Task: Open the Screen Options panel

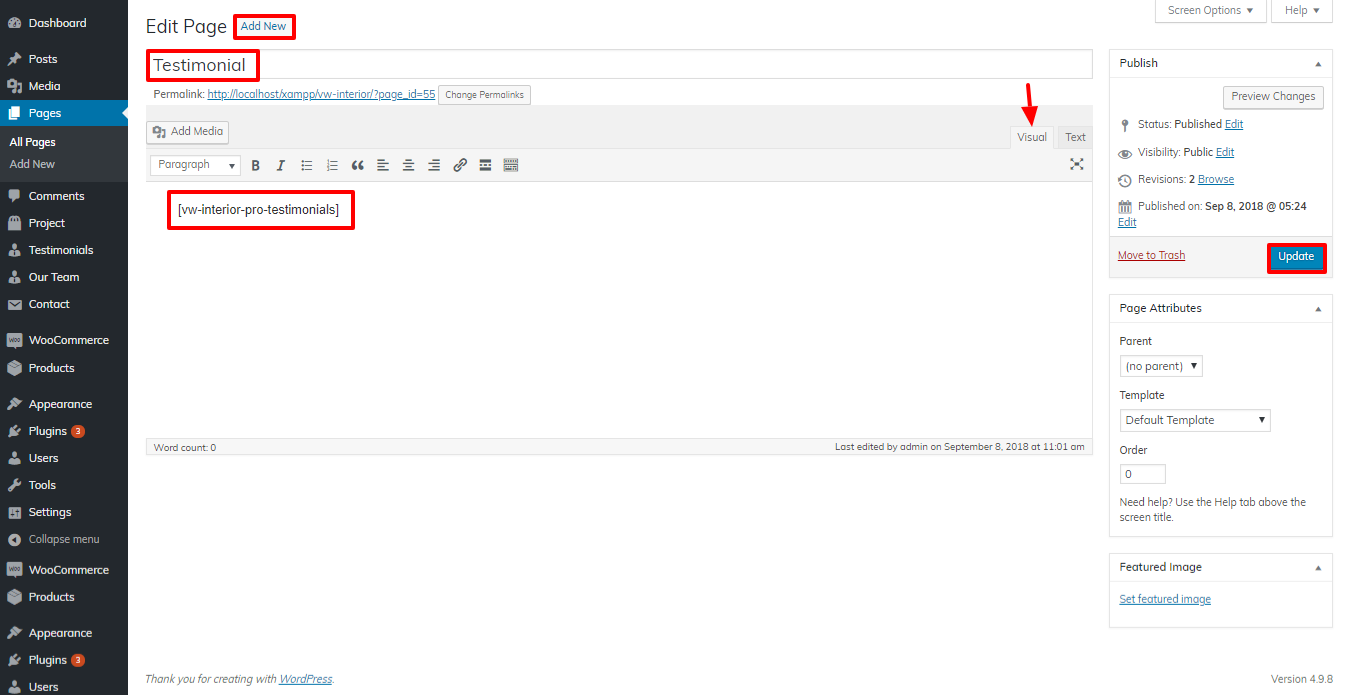Action: (x=1211, y=11)
